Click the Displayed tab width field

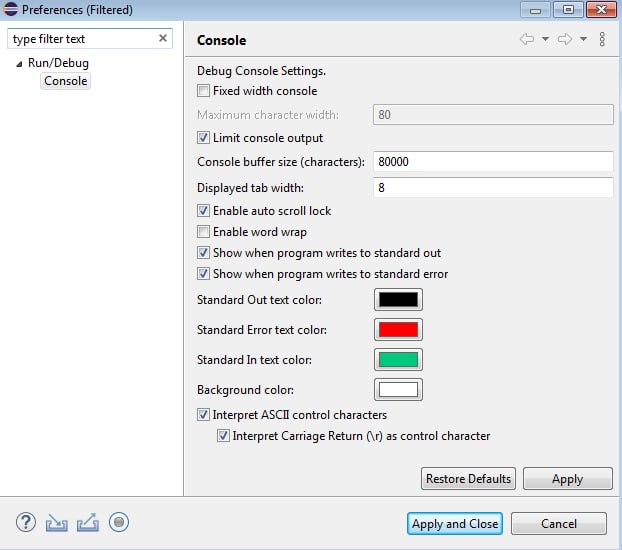coord(493,187)
